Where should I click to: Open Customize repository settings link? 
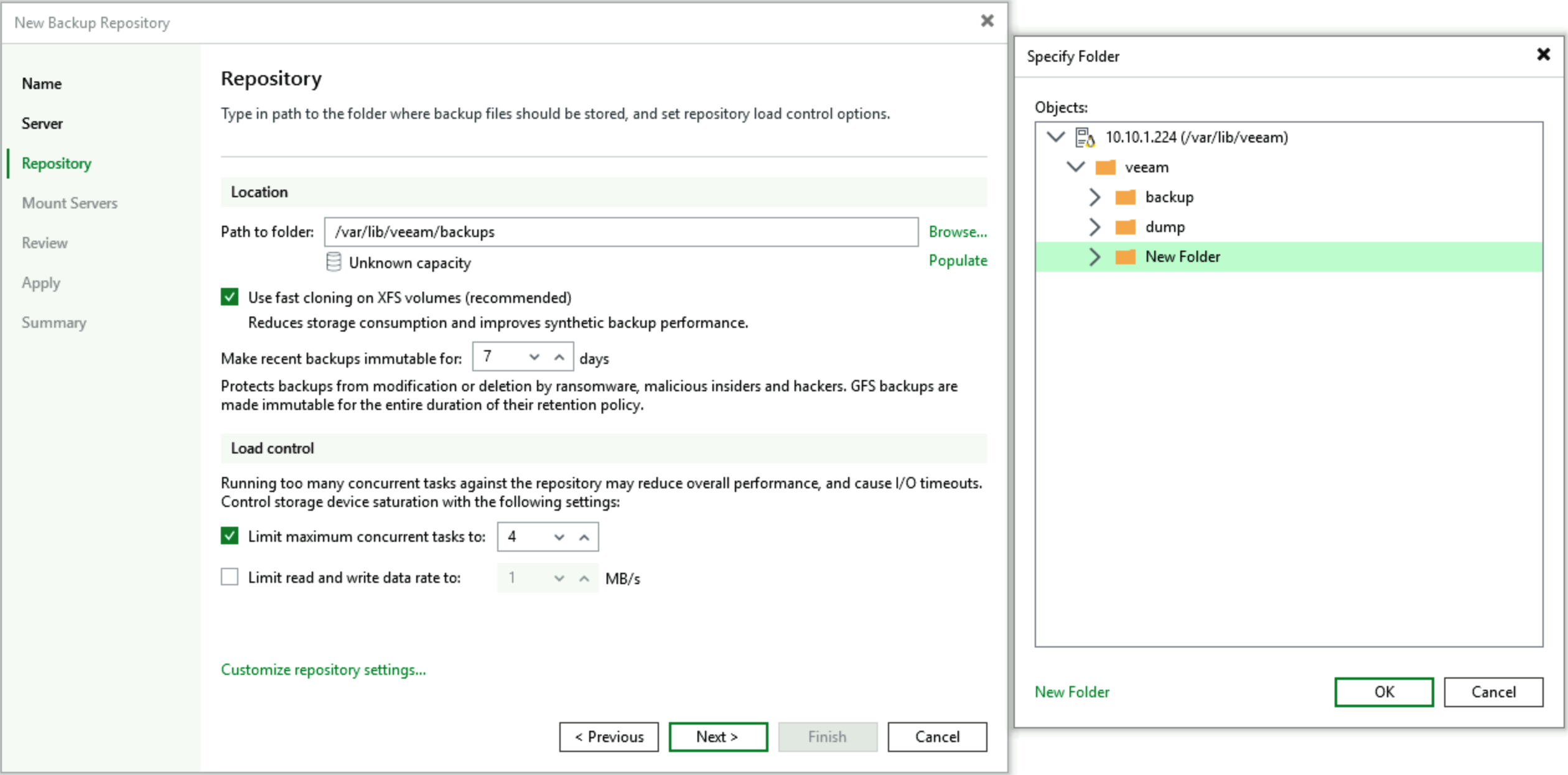323,670
